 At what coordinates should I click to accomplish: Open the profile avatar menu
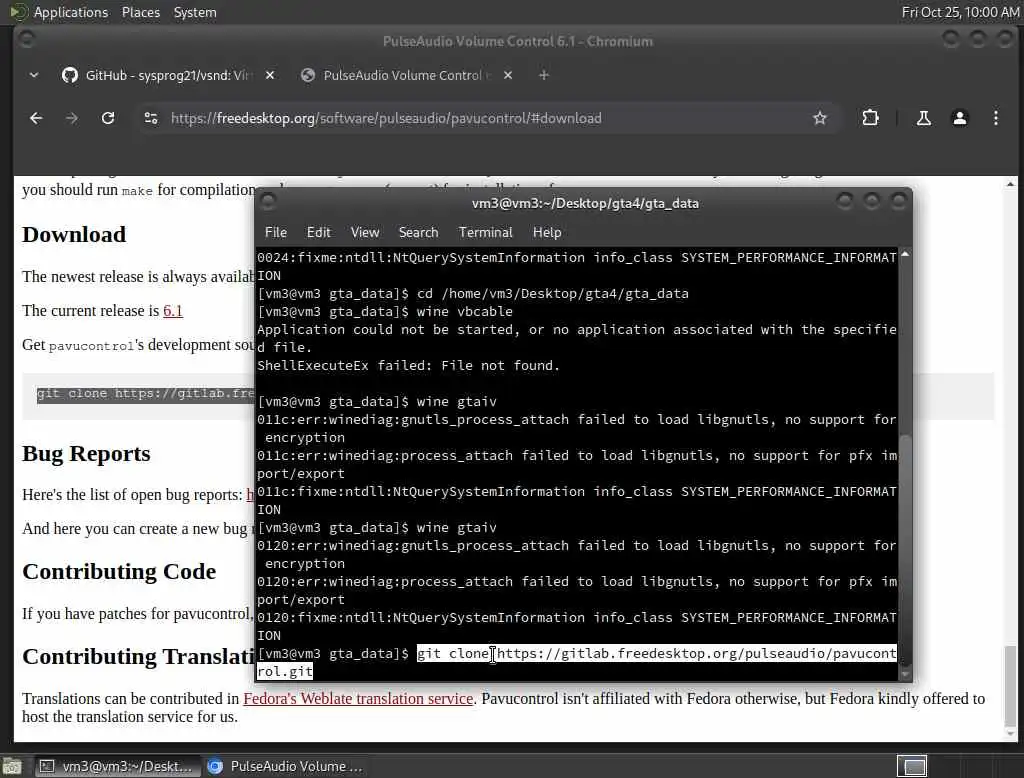point(959,118)
